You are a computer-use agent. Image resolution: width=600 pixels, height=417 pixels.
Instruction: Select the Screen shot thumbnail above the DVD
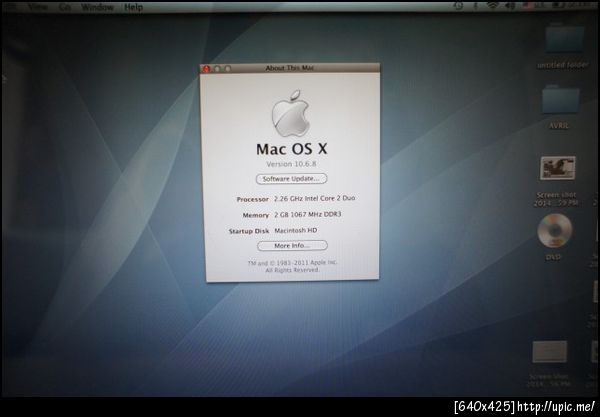point(558,168)
